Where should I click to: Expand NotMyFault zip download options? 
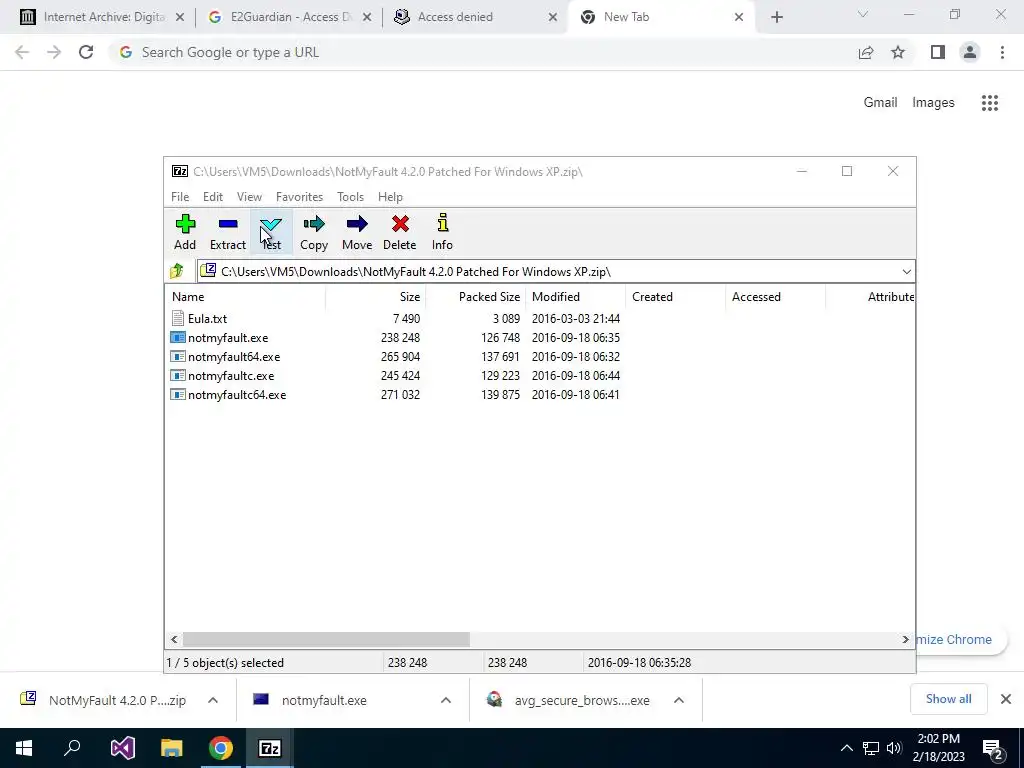pyautogui.click(x=213, y=700)
